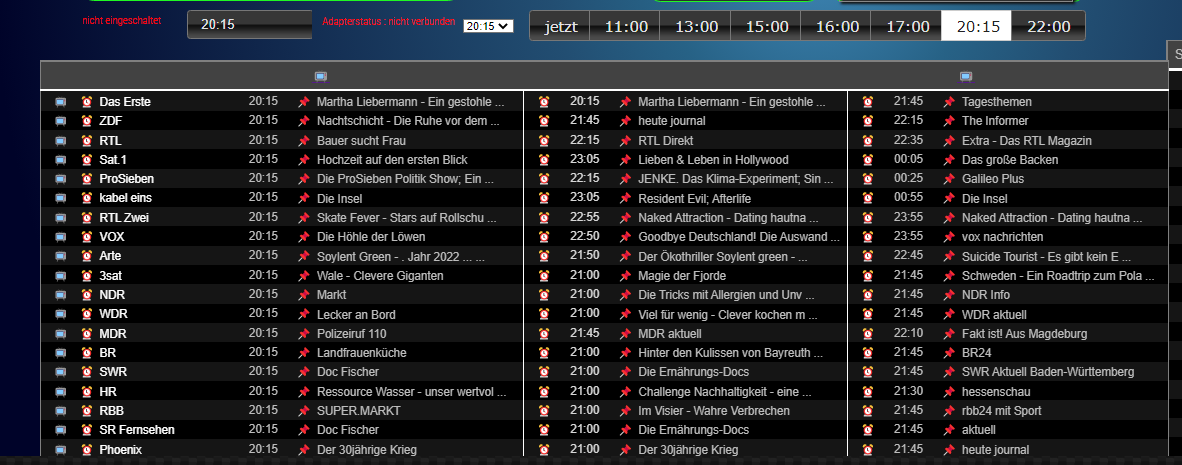Pin the show Bauer sucht Frau
The height and width of the screenshot is (465, 1182).
304,140
